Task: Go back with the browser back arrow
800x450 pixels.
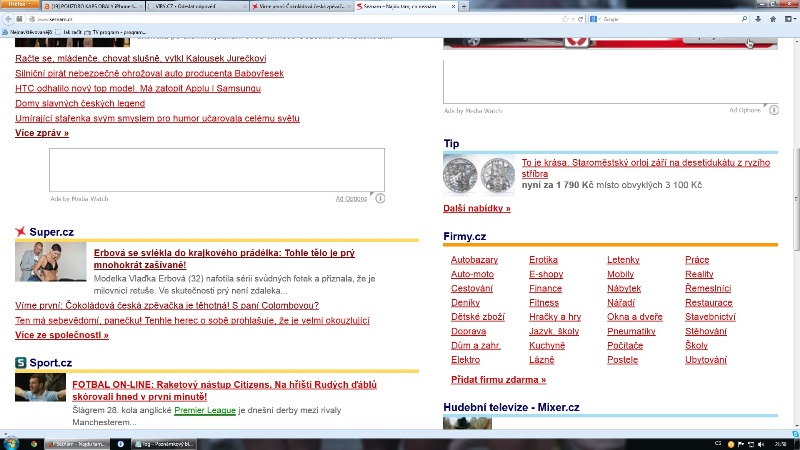Action: pos(8,19)
